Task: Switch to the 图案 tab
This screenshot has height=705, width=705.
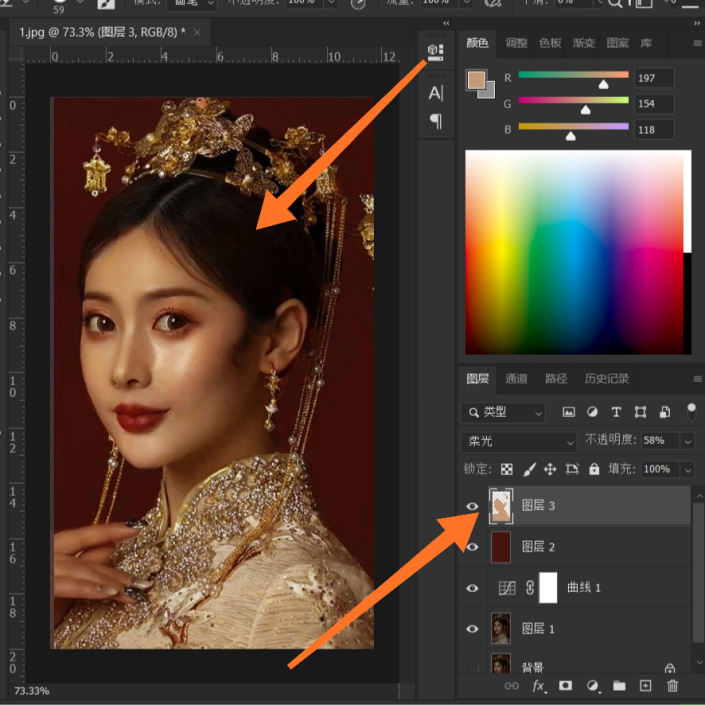Action: point(617,43)
